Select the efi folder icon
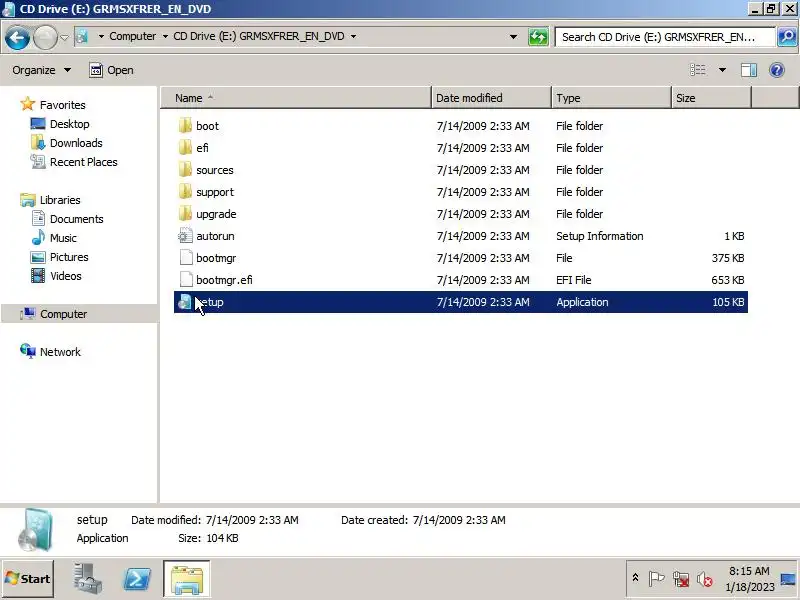 185,147
